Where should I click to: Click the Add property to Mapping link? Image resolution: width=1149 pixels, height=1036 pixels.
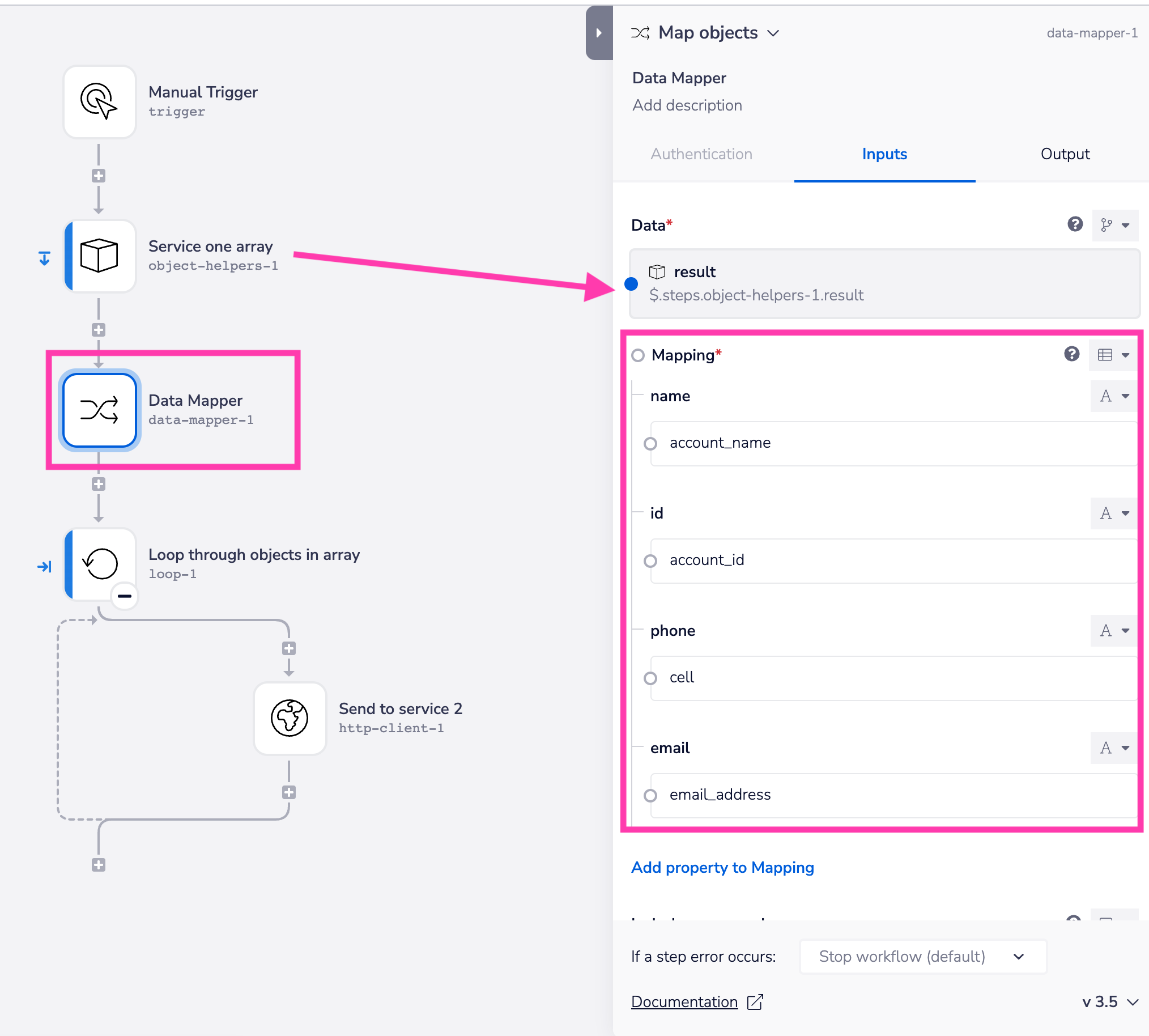pyautogui.click(x=722, y=867)
